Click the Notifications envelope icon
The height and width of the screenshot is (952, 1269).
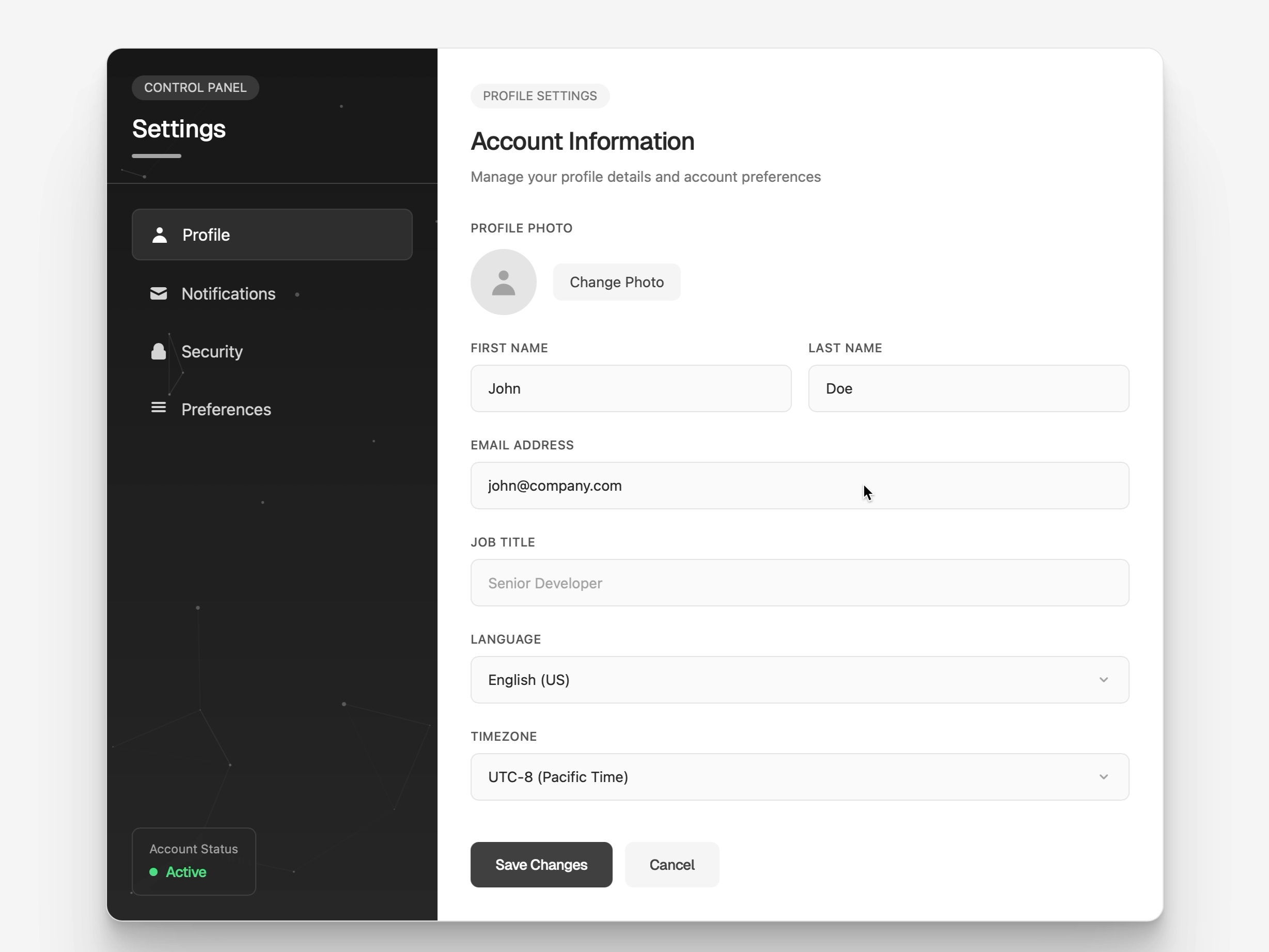(x=159, y=294)
